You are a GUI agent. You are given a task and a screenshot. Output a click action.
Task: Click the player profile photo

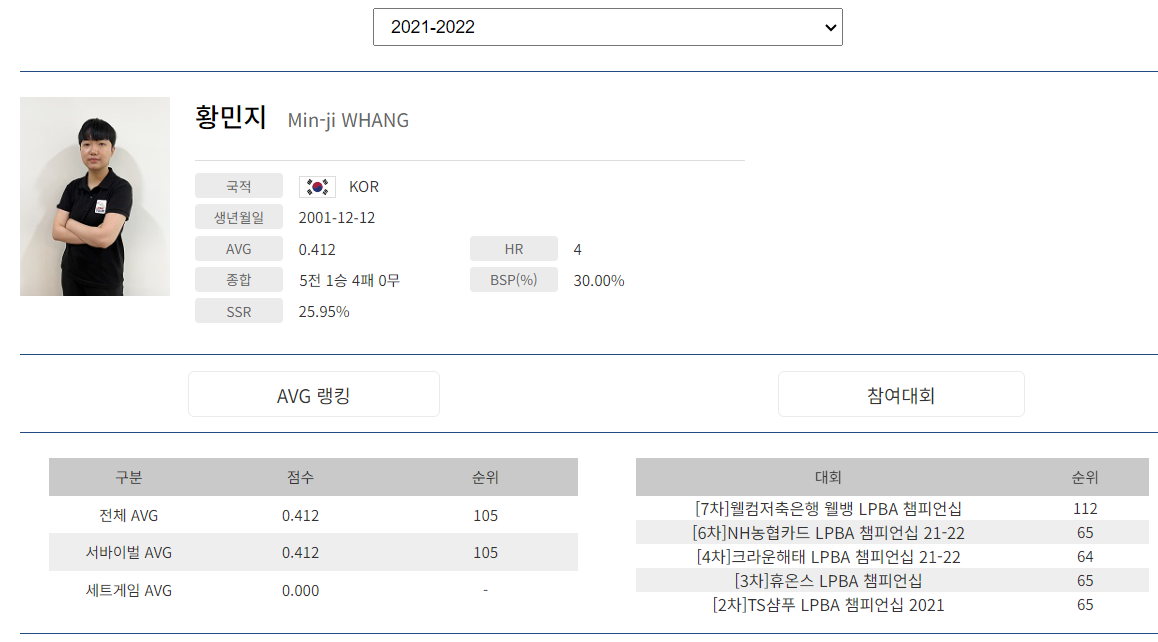coord(94,195)
